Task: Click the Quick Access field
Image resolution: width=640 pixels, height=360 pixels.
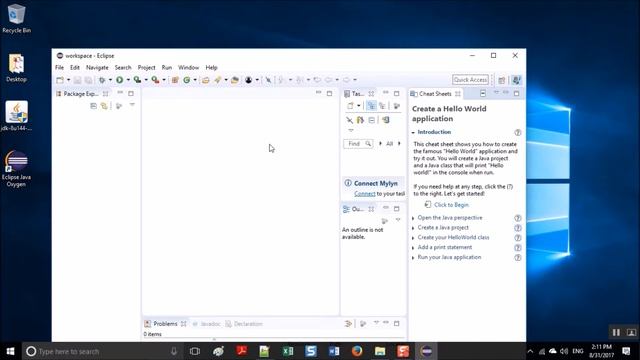Action: tap(470, 80)
